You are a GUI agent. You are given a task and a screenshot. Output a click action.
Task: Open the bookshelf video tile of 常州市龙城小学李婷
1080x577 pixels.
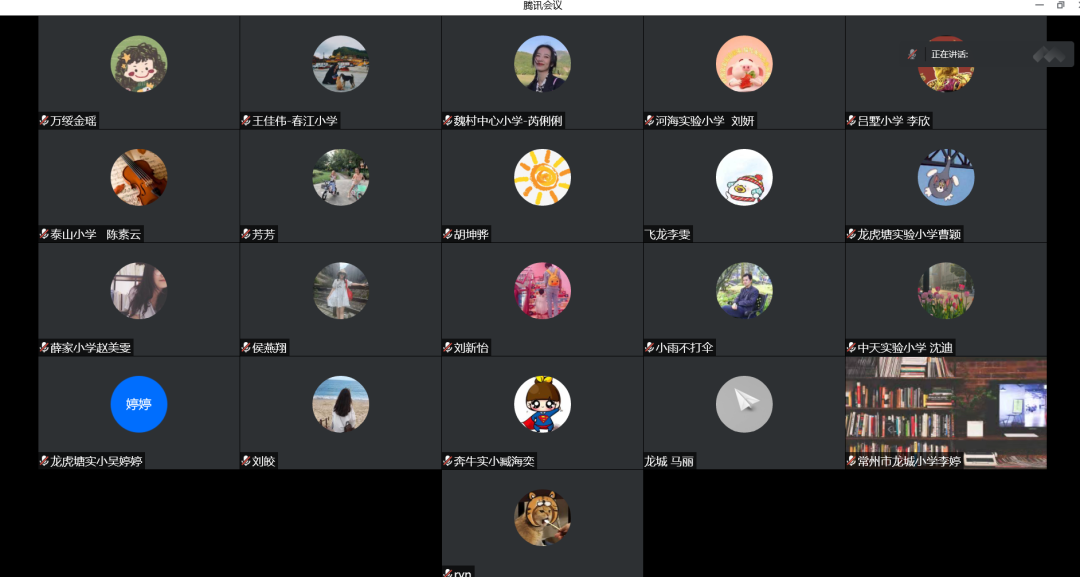pyautogui.click(x=946, y=412)
